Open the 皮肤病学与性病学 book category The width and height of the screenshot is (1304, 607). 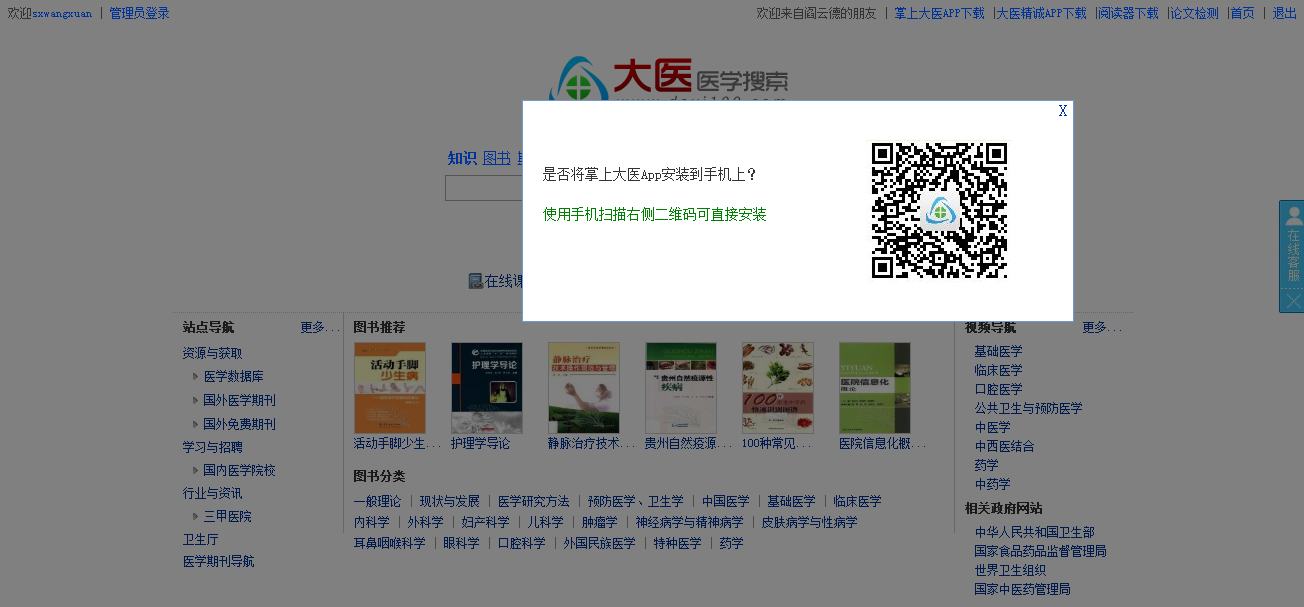pos(810,522)
